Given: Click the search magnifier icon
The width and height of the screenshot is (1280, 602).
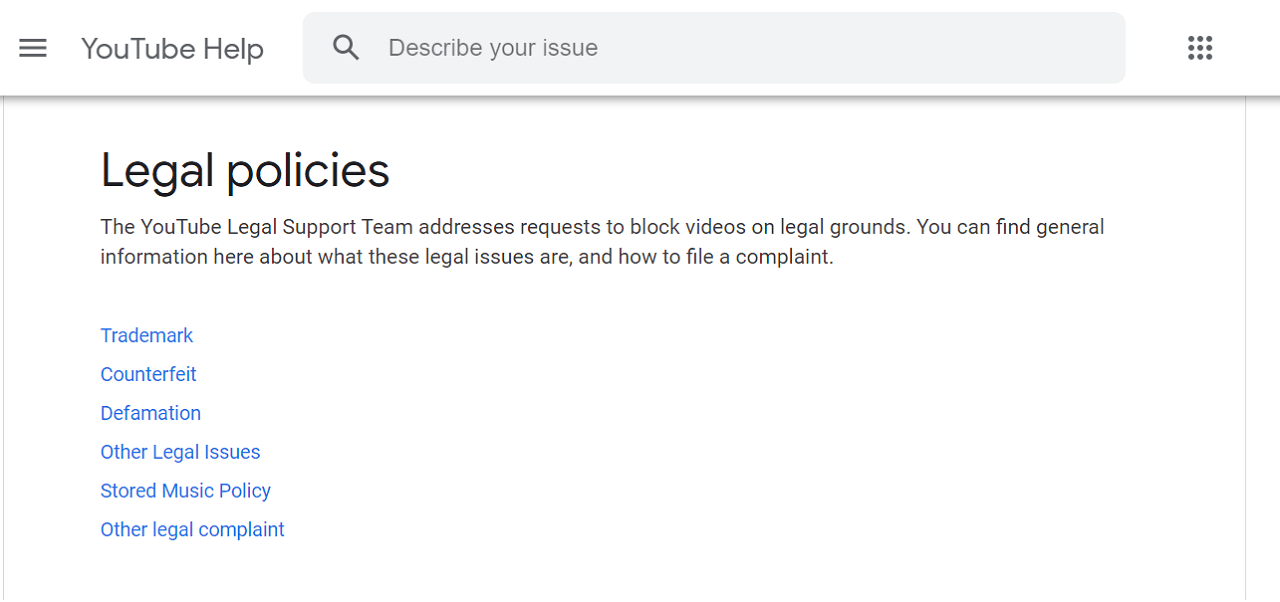Looking at the screenshot, I should (346, 47).
